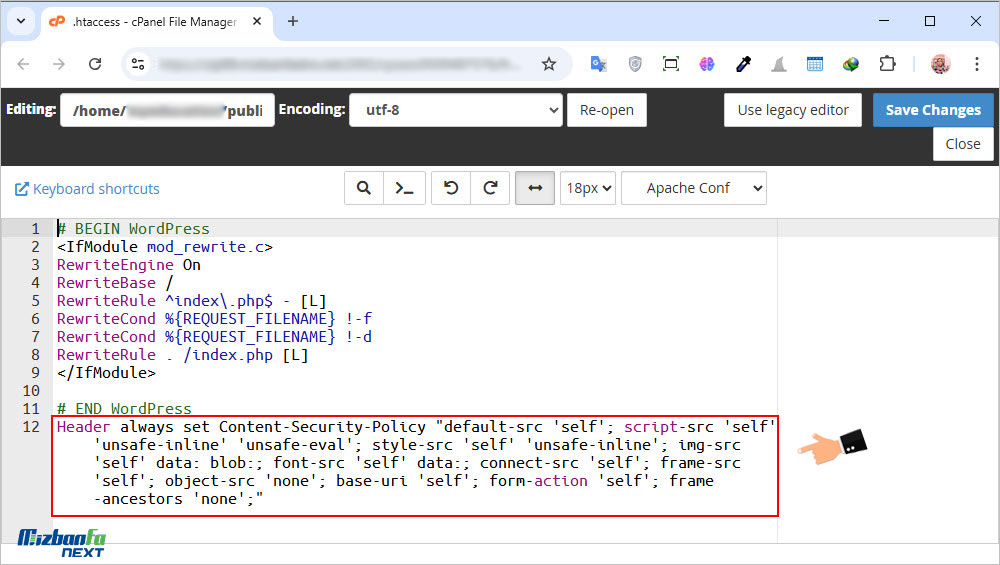Image resolution: width=1000 pixels, height=565 pixels.
Task: Click the redo arrow icon
Action: [x=490, y=188]
